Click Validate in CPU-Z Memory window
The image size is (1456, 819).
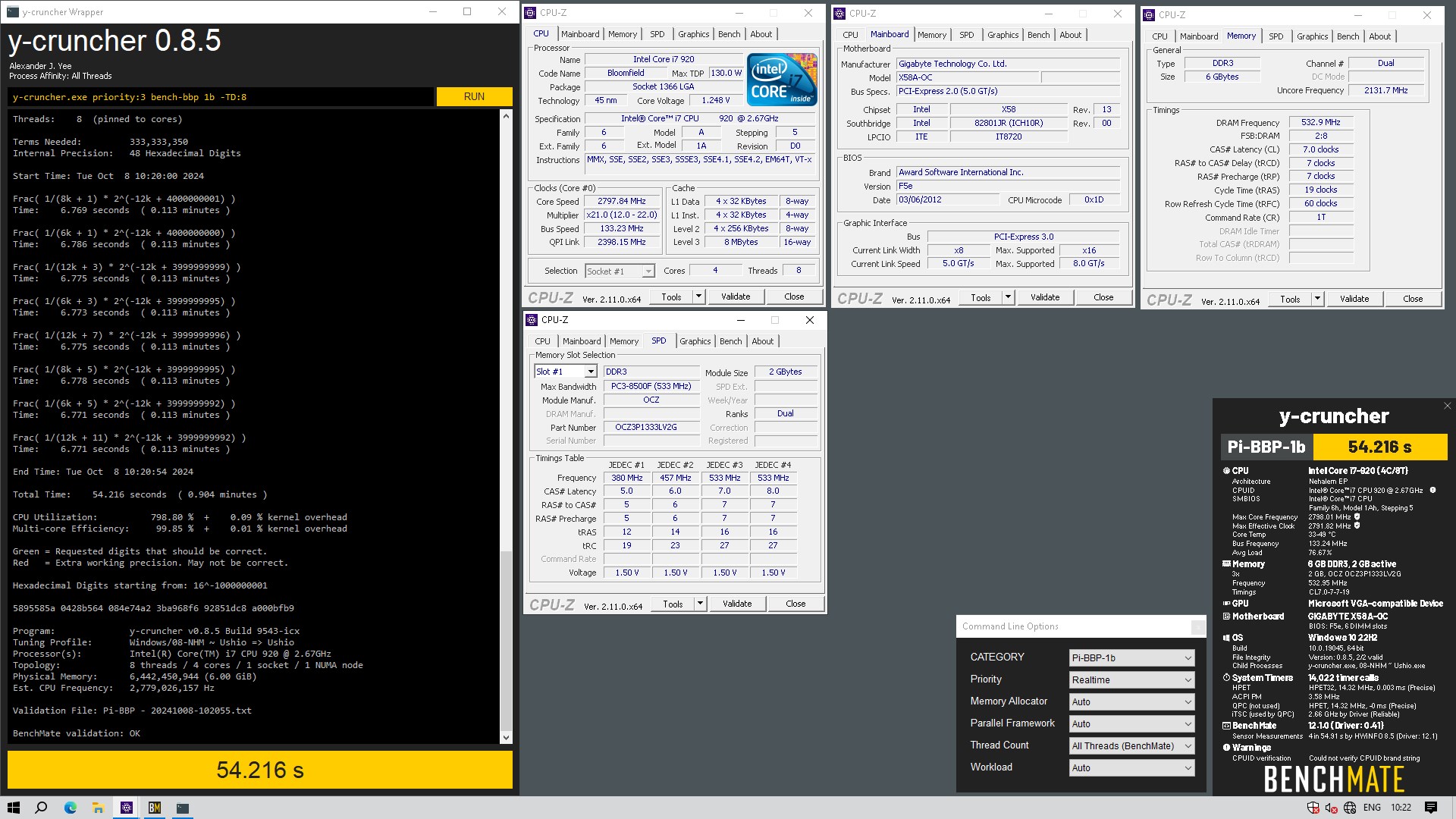coord(1354,300)
